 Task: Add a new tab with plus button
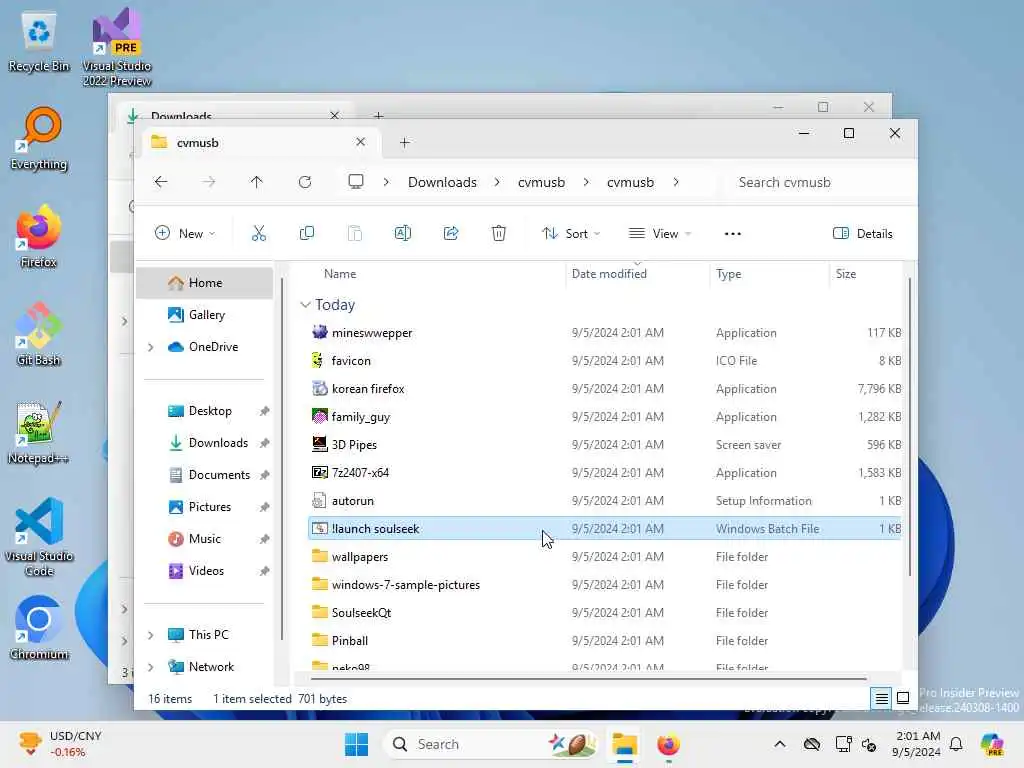point(404,142)
